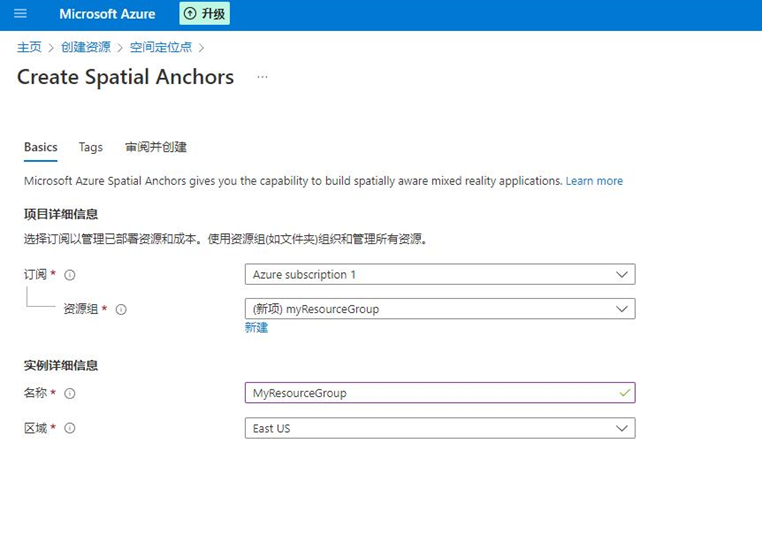
Task: Click the 新建 link under resource group
Action: 256,328
